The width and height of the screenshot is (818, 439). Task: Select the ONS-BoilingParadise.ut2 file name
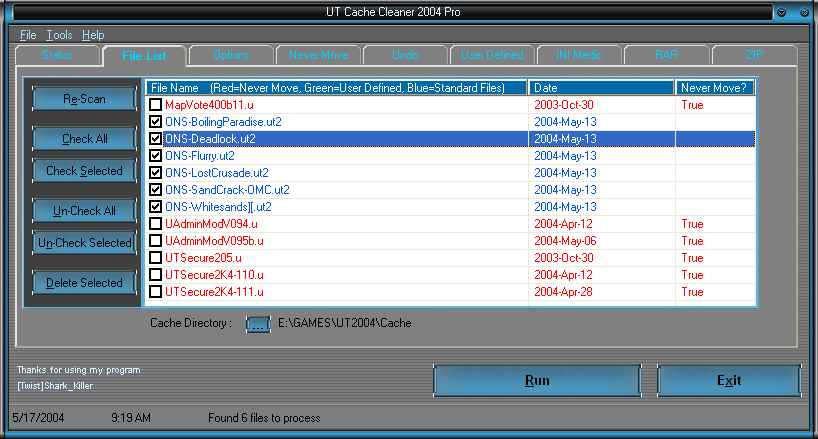[x=223, y=121]
